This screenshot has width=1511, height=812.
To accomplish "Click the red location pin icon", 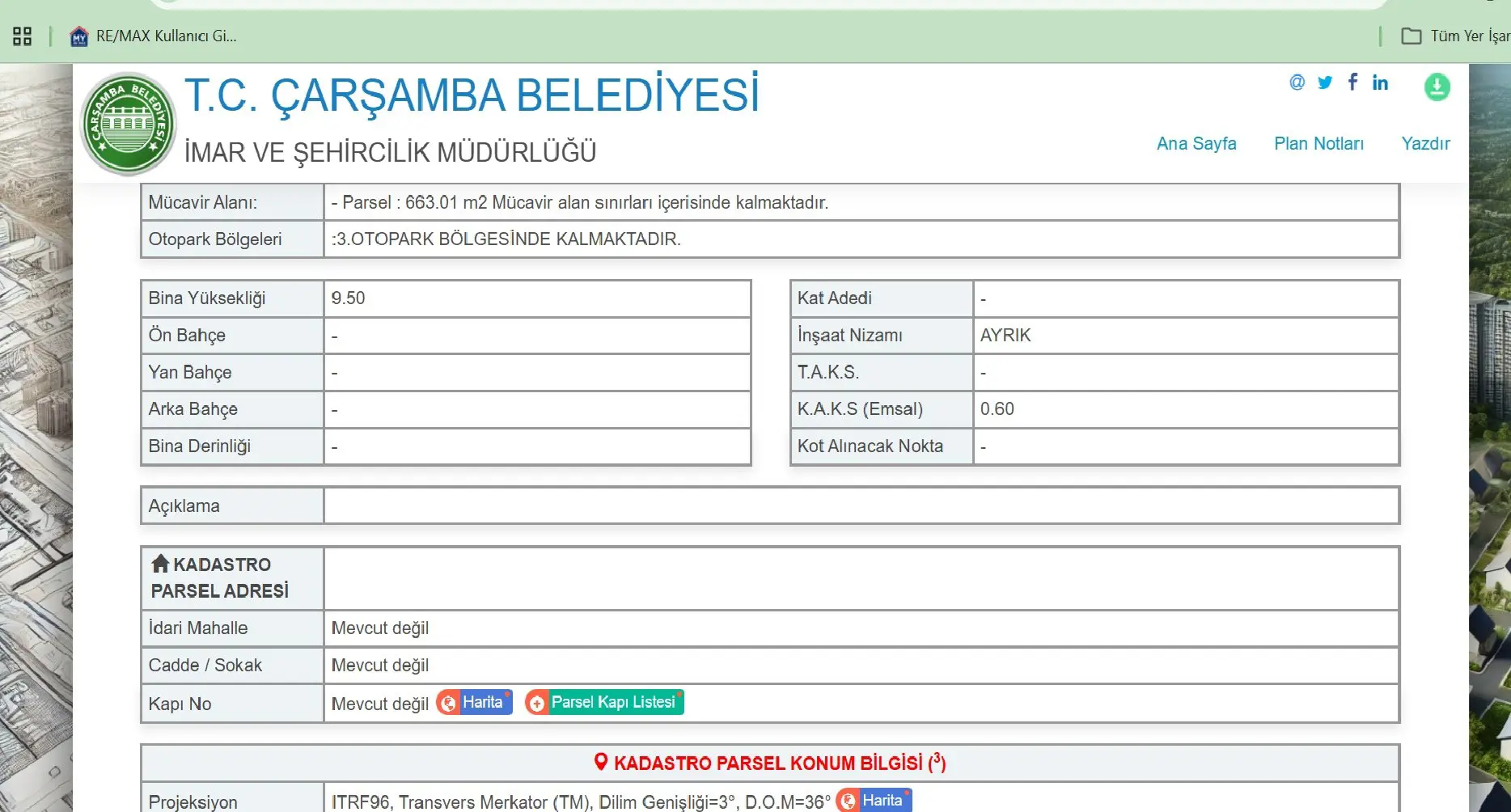I will tap(601, 762).
